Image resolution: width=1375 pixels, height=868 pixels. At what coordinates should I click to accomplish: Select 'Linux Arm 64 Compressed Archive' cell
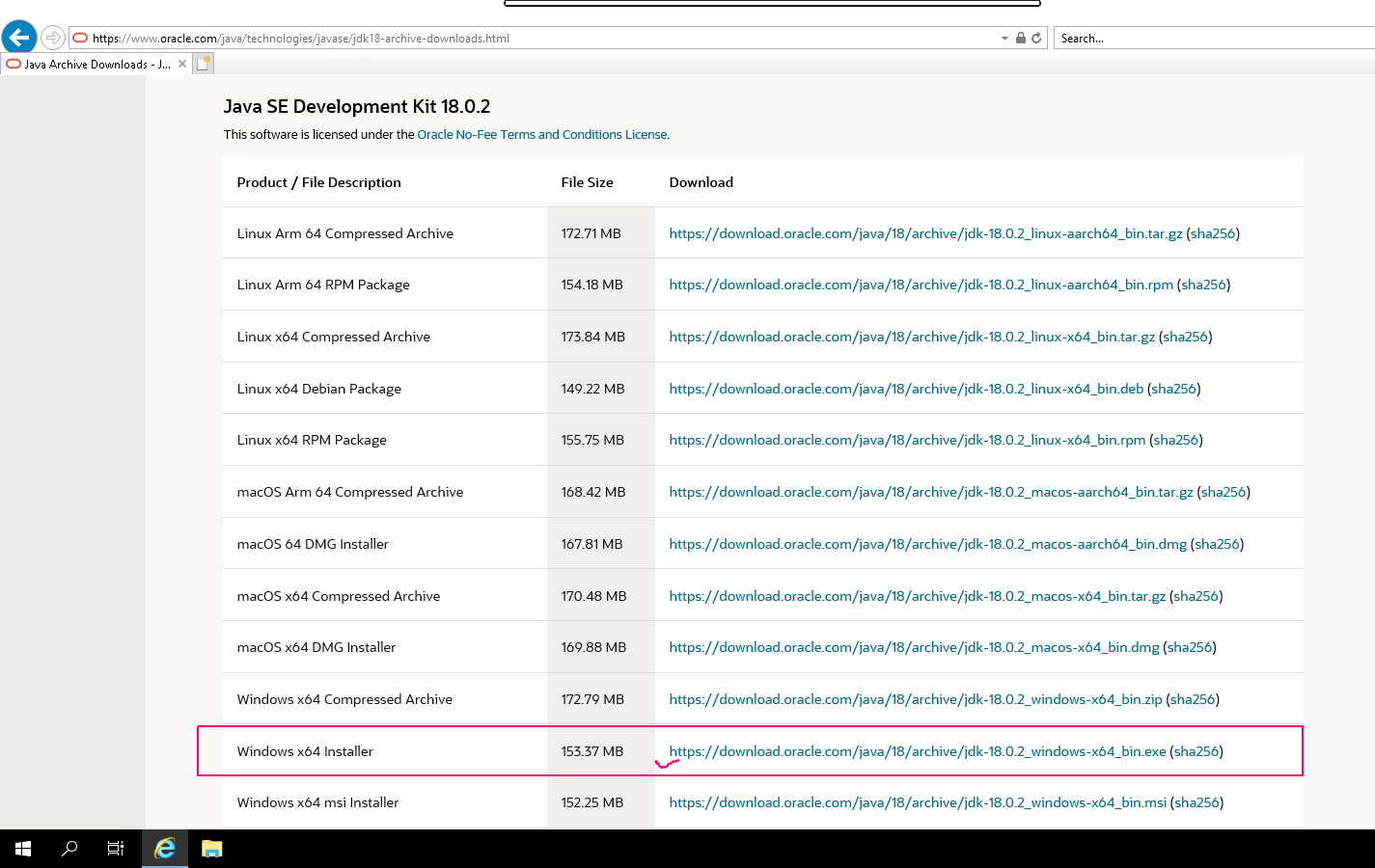(344, 233)
